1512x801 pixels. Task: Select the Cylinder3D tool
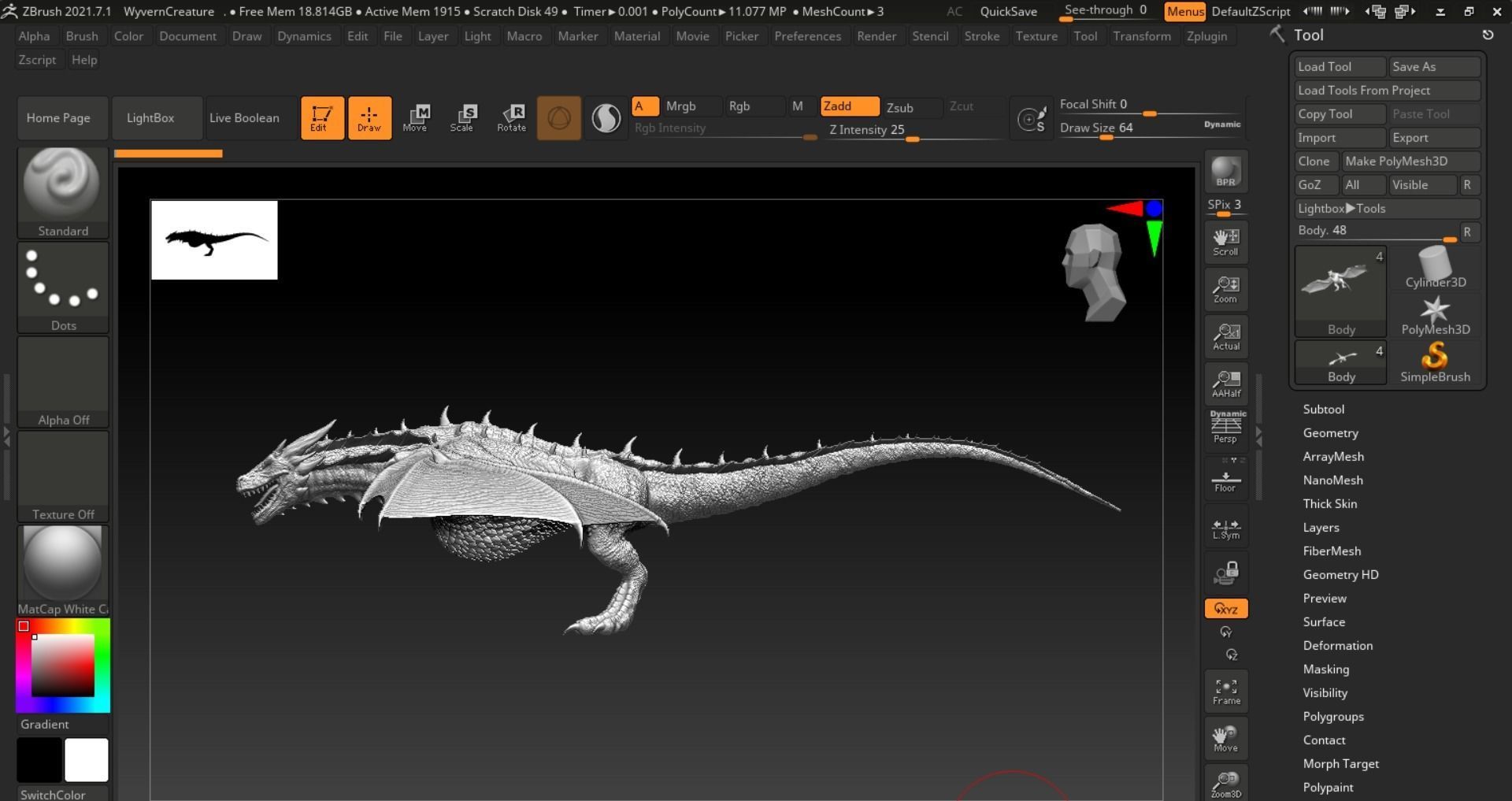(1435, 267)
